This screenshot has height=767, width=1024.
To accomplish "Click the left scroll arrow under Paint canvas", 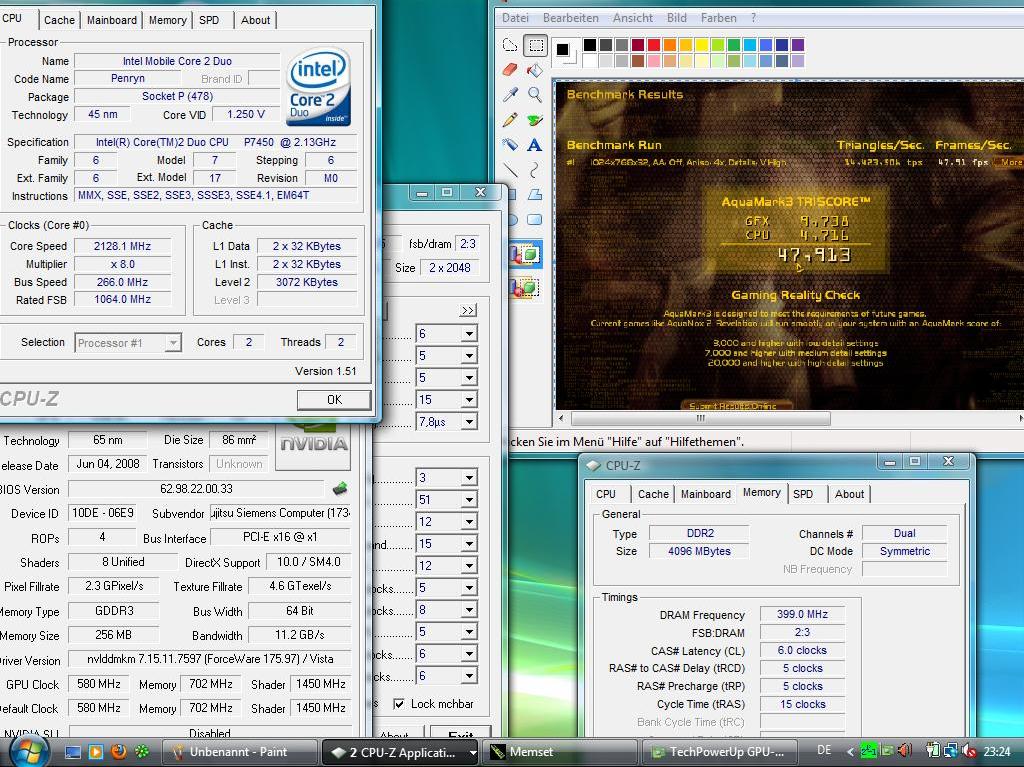I will click(x=561, y=418).
